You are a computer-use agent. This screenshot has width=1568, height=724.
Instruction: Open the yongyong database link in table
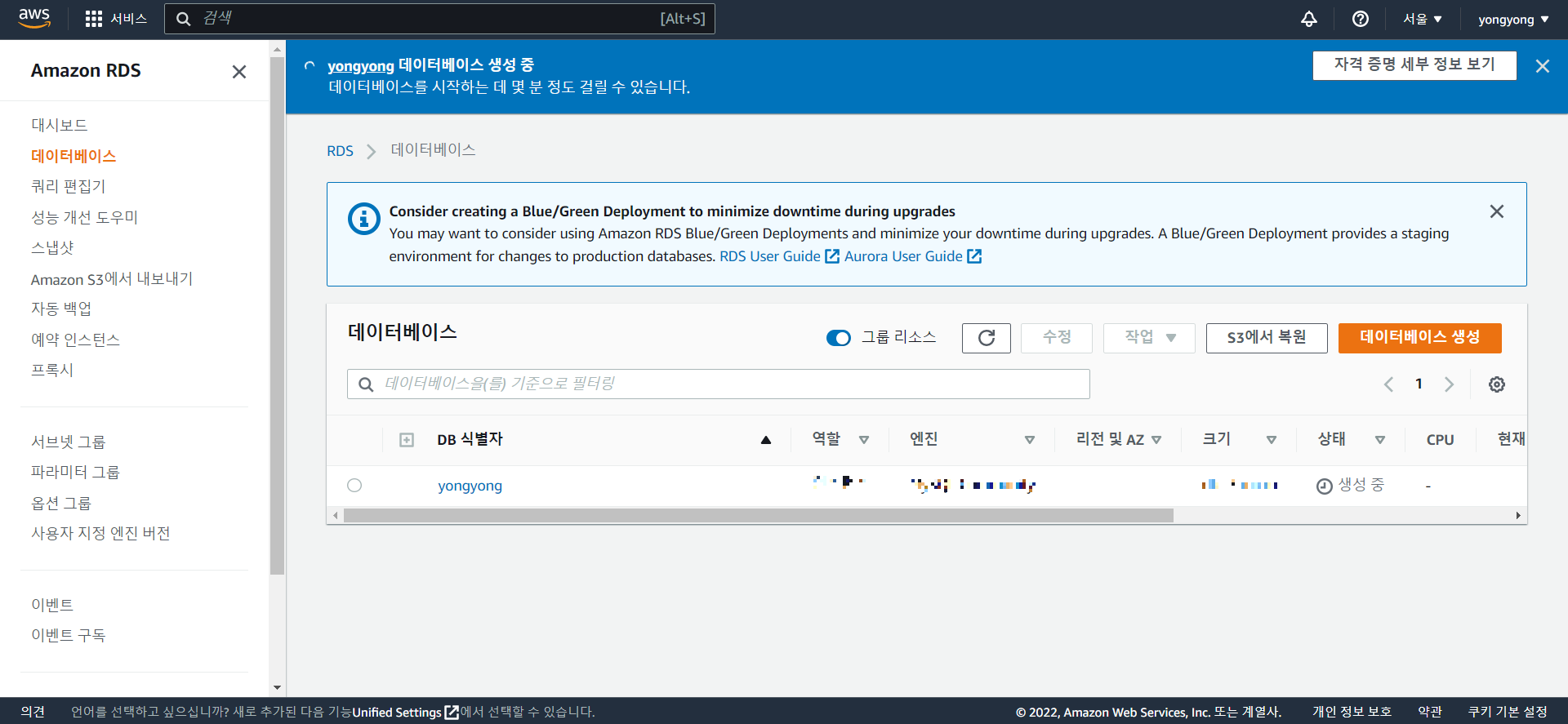point(470,486)
